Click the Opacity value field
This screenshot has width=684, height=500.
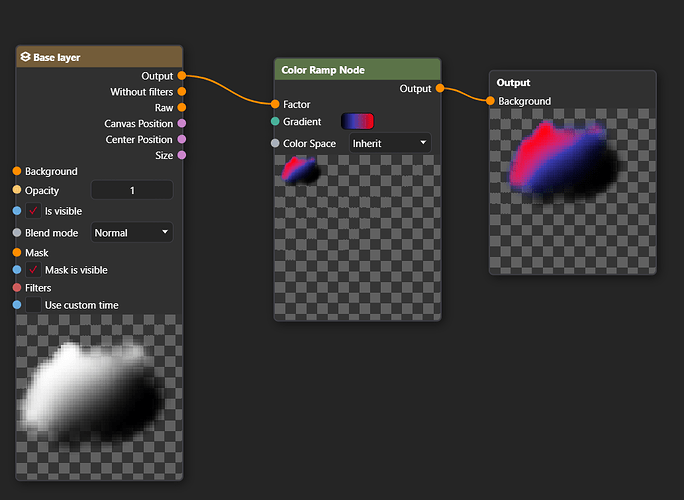pyautogui.click(x=132, y=190)
